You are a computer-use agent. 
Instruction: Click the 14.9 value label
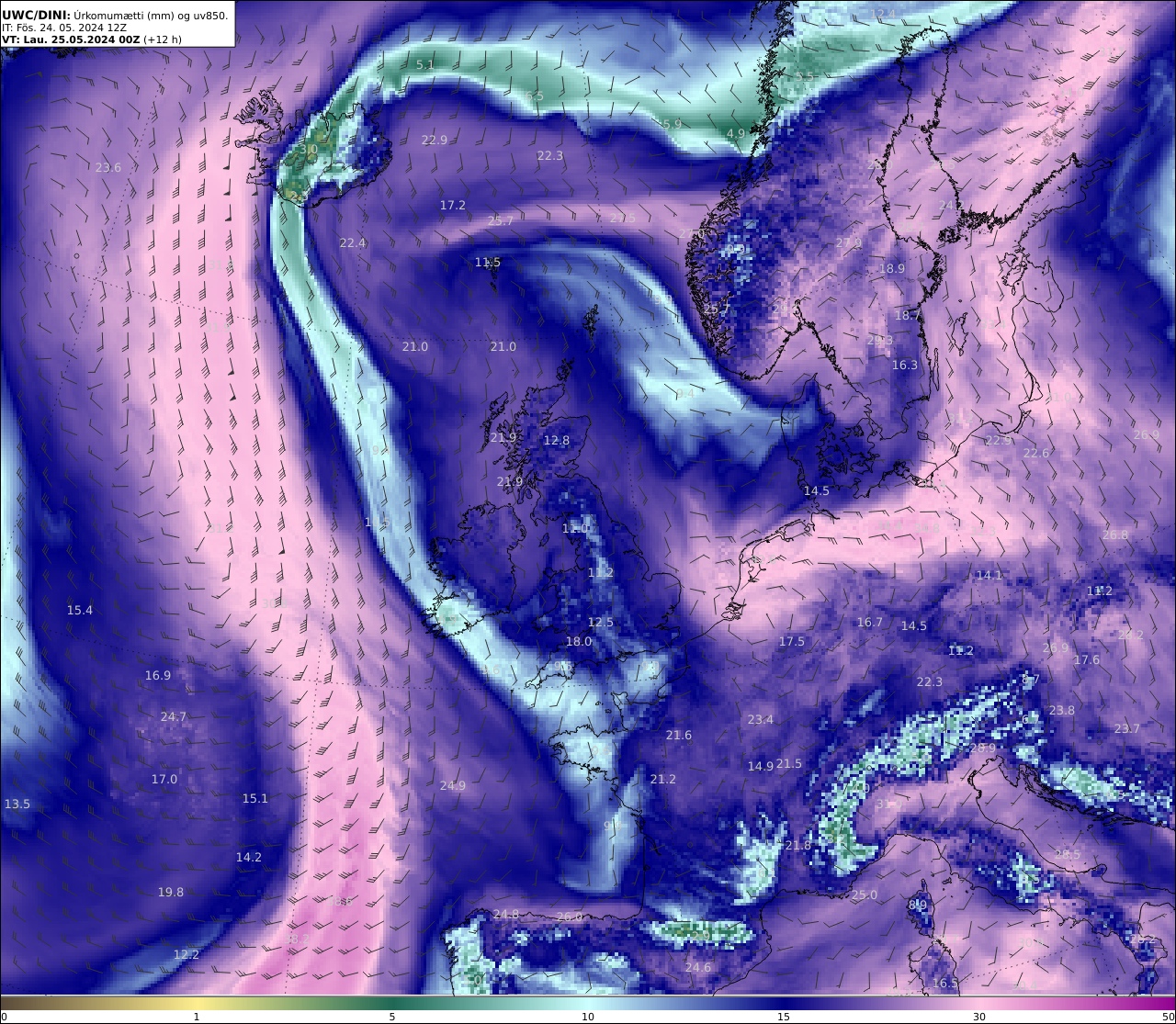761,766
